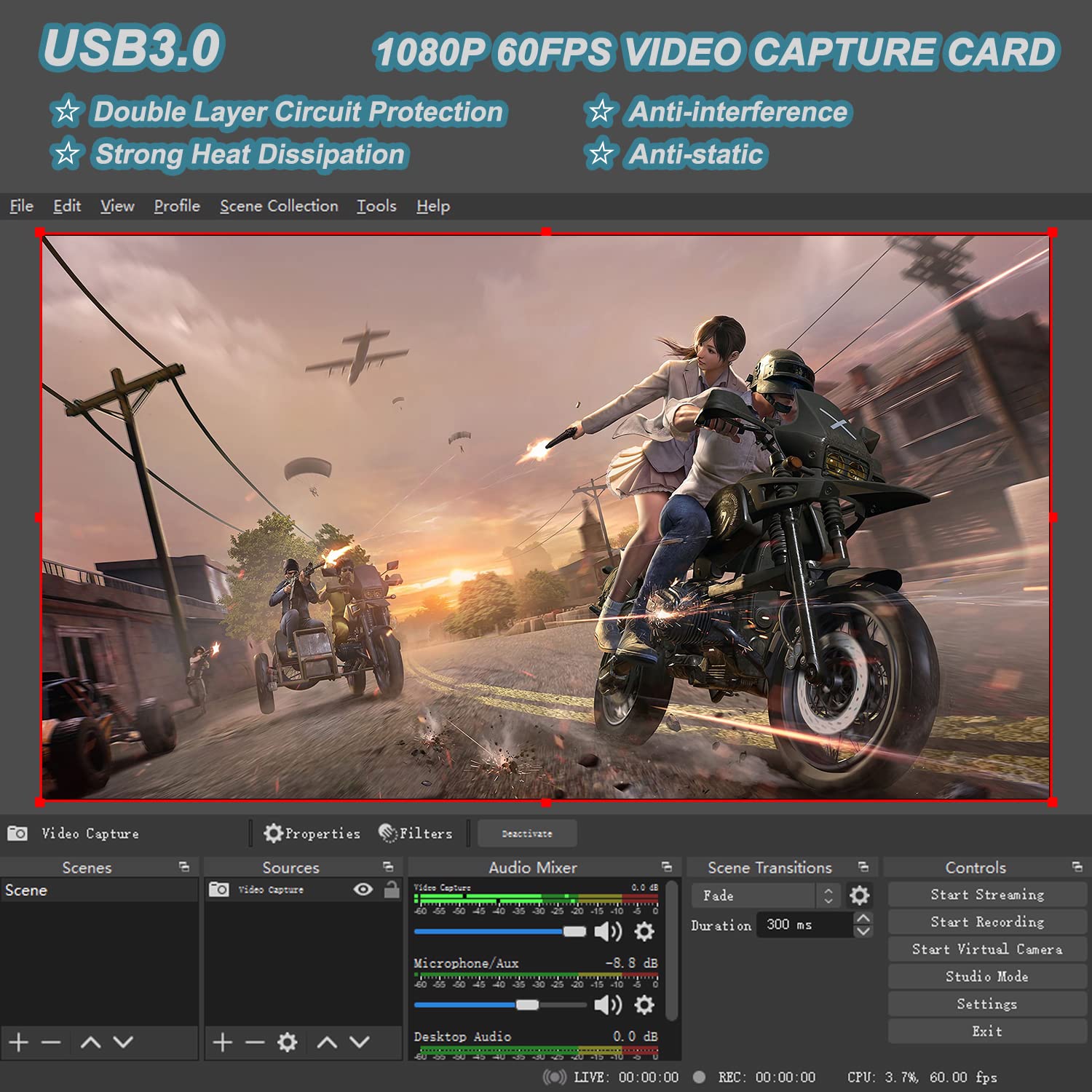The height and width of the screenshot is (1092, 1092).
Task: Adjust the Microphone/Aux volume slider
Action: tap(528, 1005)
